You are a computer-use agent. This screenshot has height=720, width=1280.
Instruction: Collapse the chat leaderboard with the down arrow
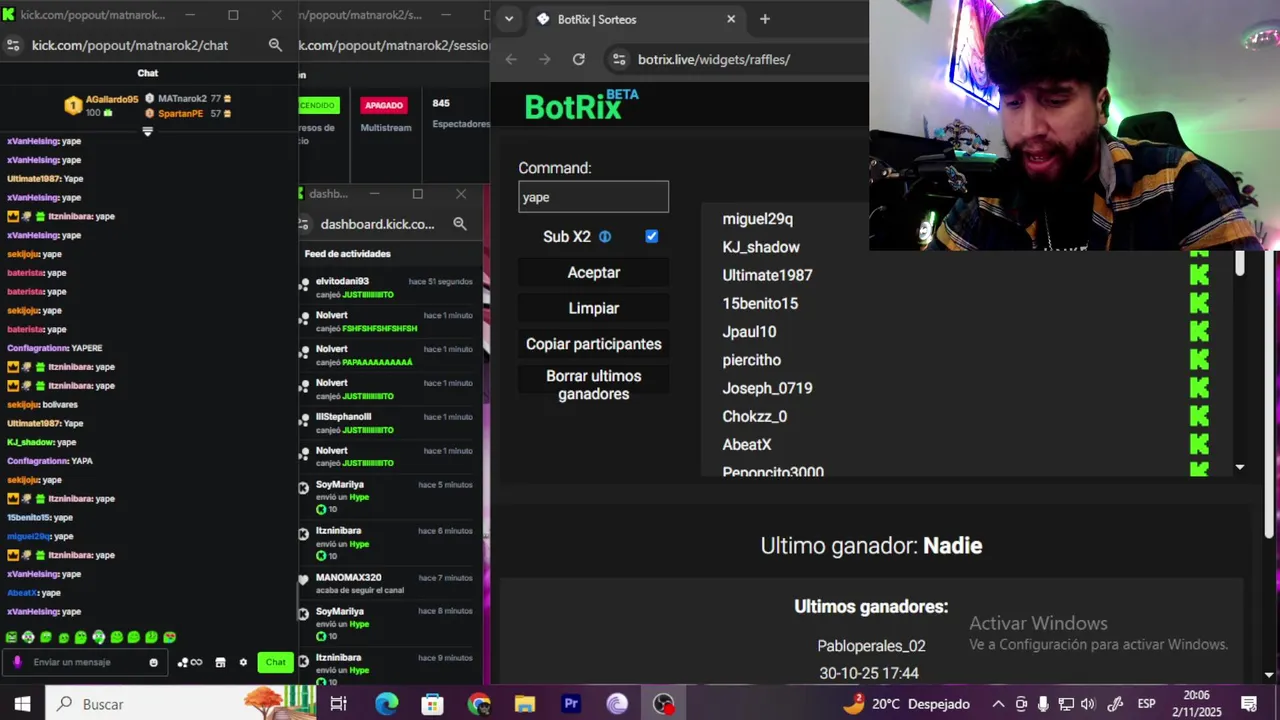point(147,132)
